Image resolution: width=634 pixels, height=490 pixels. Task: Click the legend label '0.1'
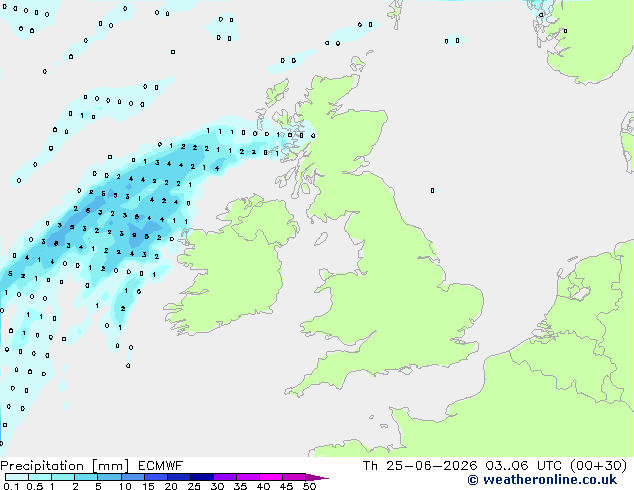pos(11,486)
